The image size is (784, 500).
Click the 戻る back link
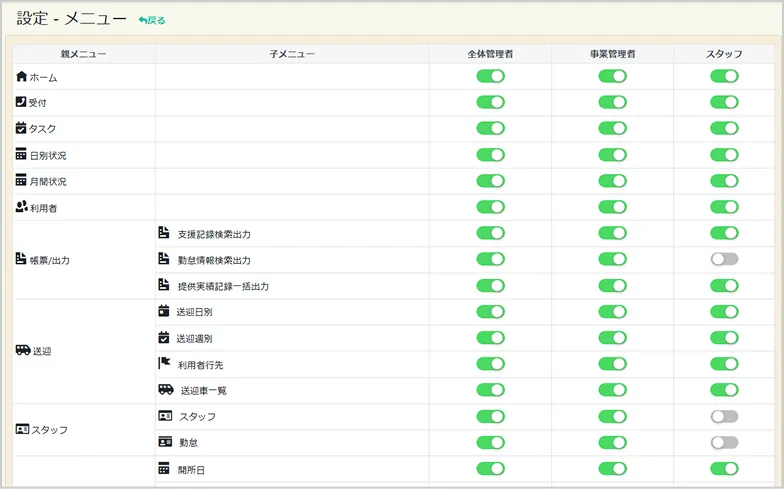152,20
